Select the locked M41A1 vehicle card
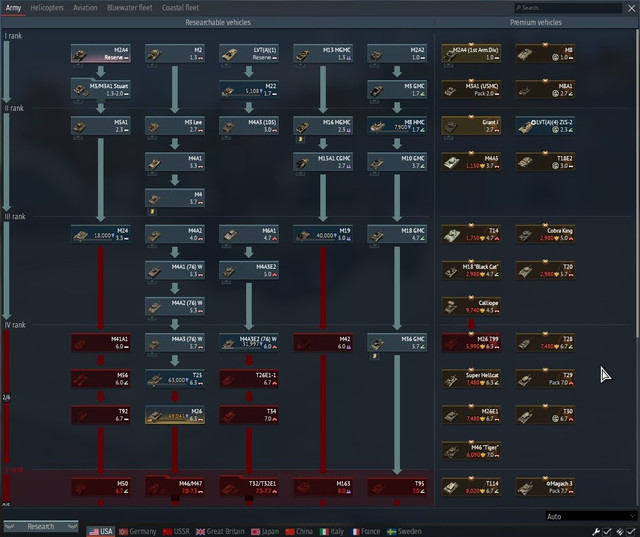This screenshot has height=537, width=640. click(101, 342)
